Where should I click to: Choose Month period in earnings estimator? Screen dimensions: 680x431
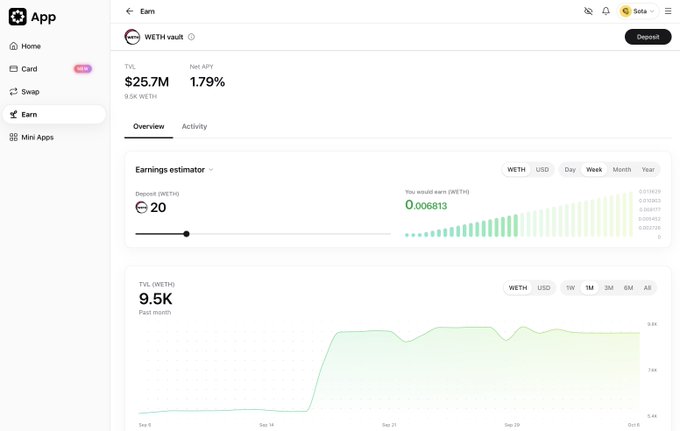pos(622,170)
